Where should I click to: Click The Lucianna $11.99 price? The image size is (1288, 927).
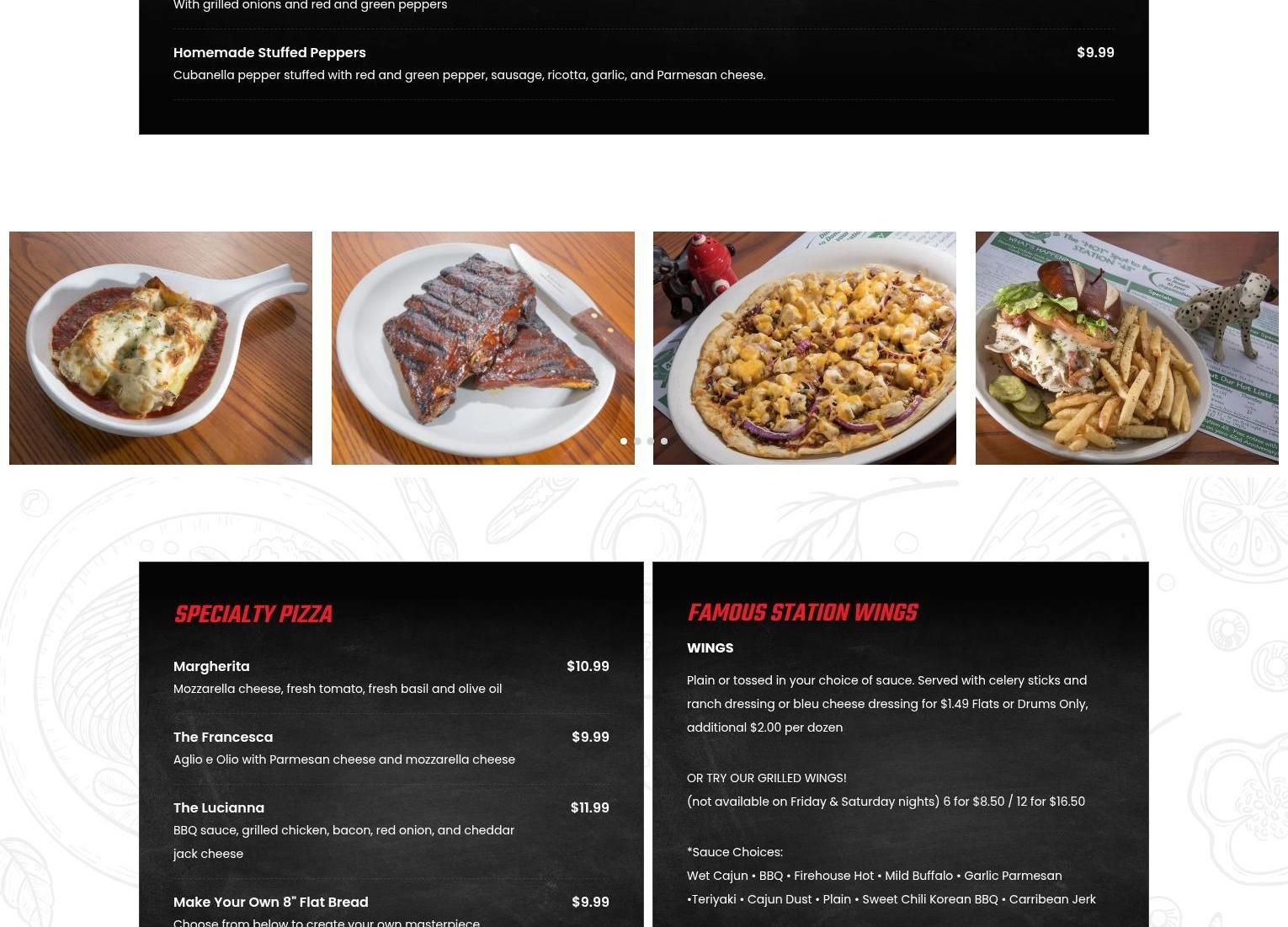589,807
